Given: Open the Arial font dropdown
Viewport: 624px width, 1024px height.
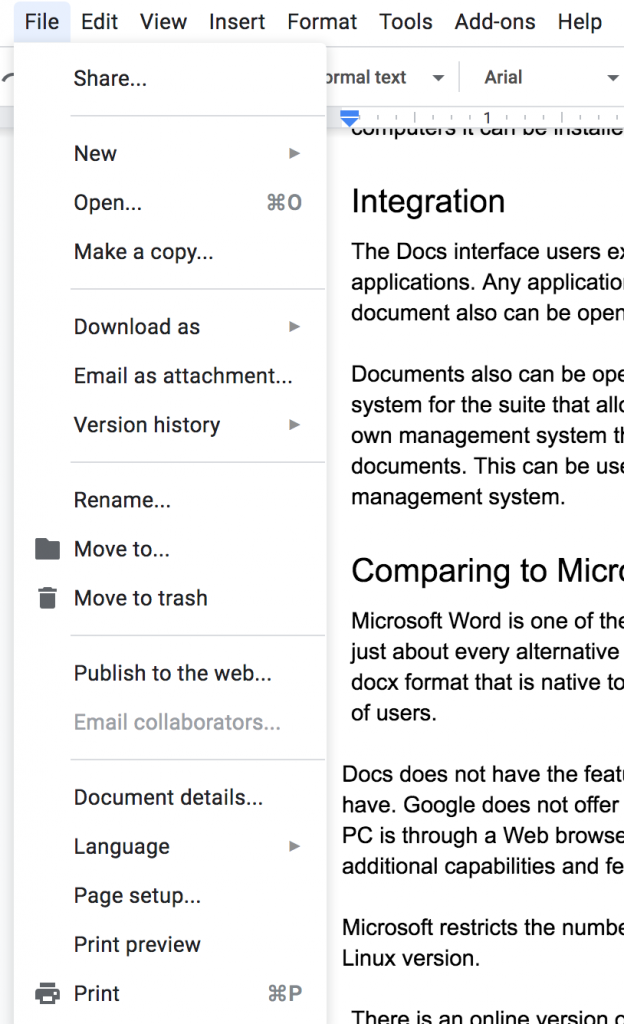Looking at the screenshot, I should [x=552, y=78].
